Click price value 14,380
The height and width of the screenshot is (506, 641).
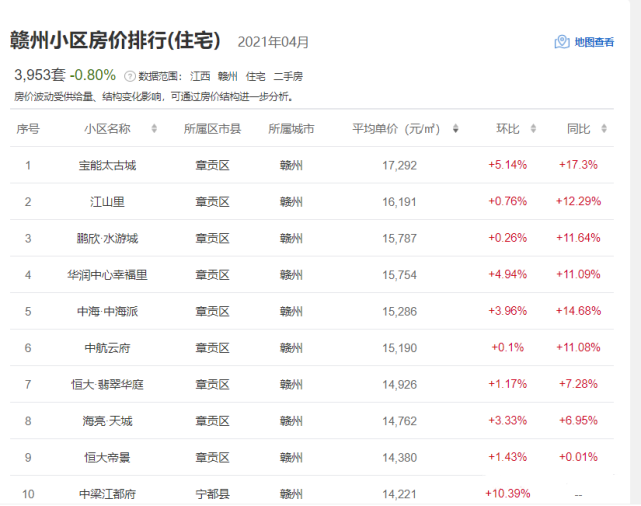tap(399, 457)
